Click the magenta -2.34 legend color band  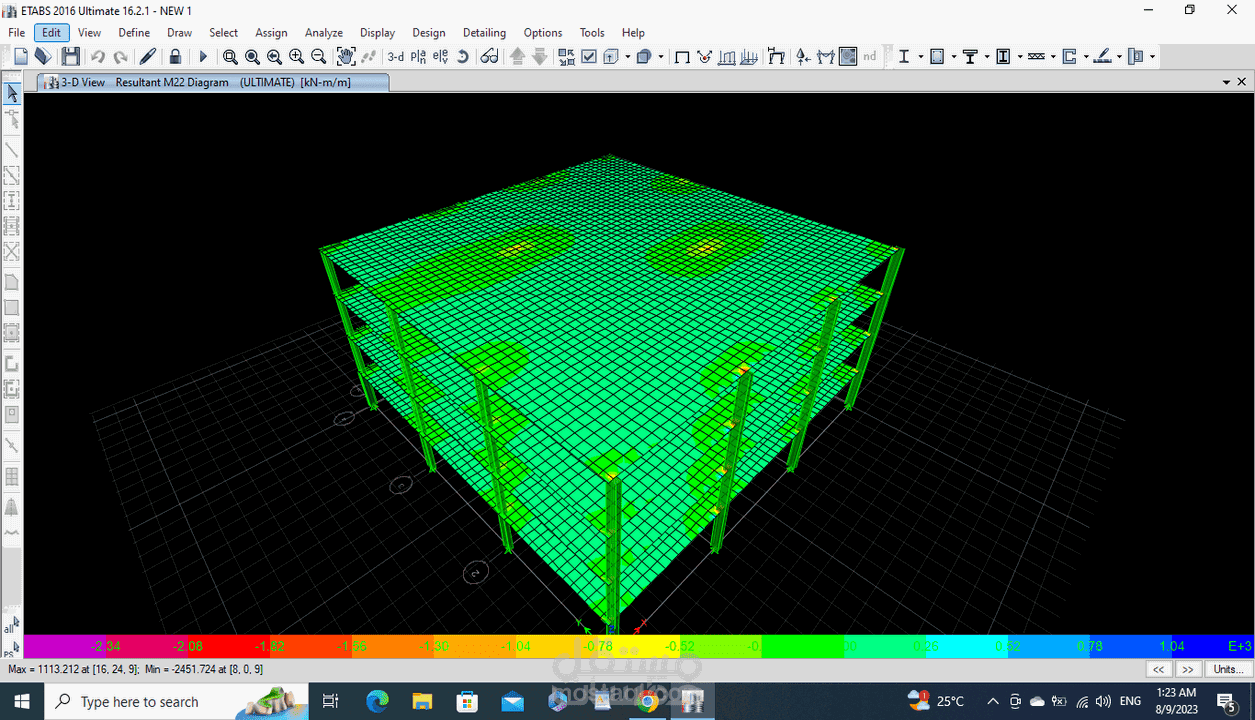pos(65,646)
